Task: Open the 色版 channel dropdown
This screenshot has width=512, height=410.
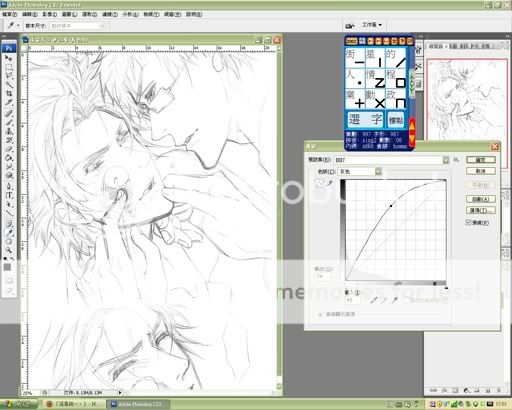Action: [x=378, y=171]
